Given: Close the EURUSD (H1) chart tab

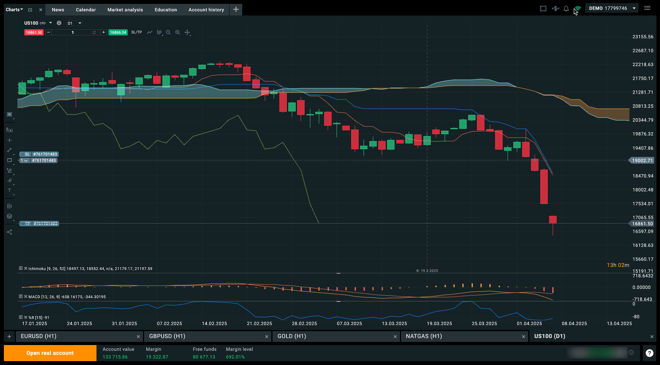Looking at the screenshot, I should pos(138,337).
